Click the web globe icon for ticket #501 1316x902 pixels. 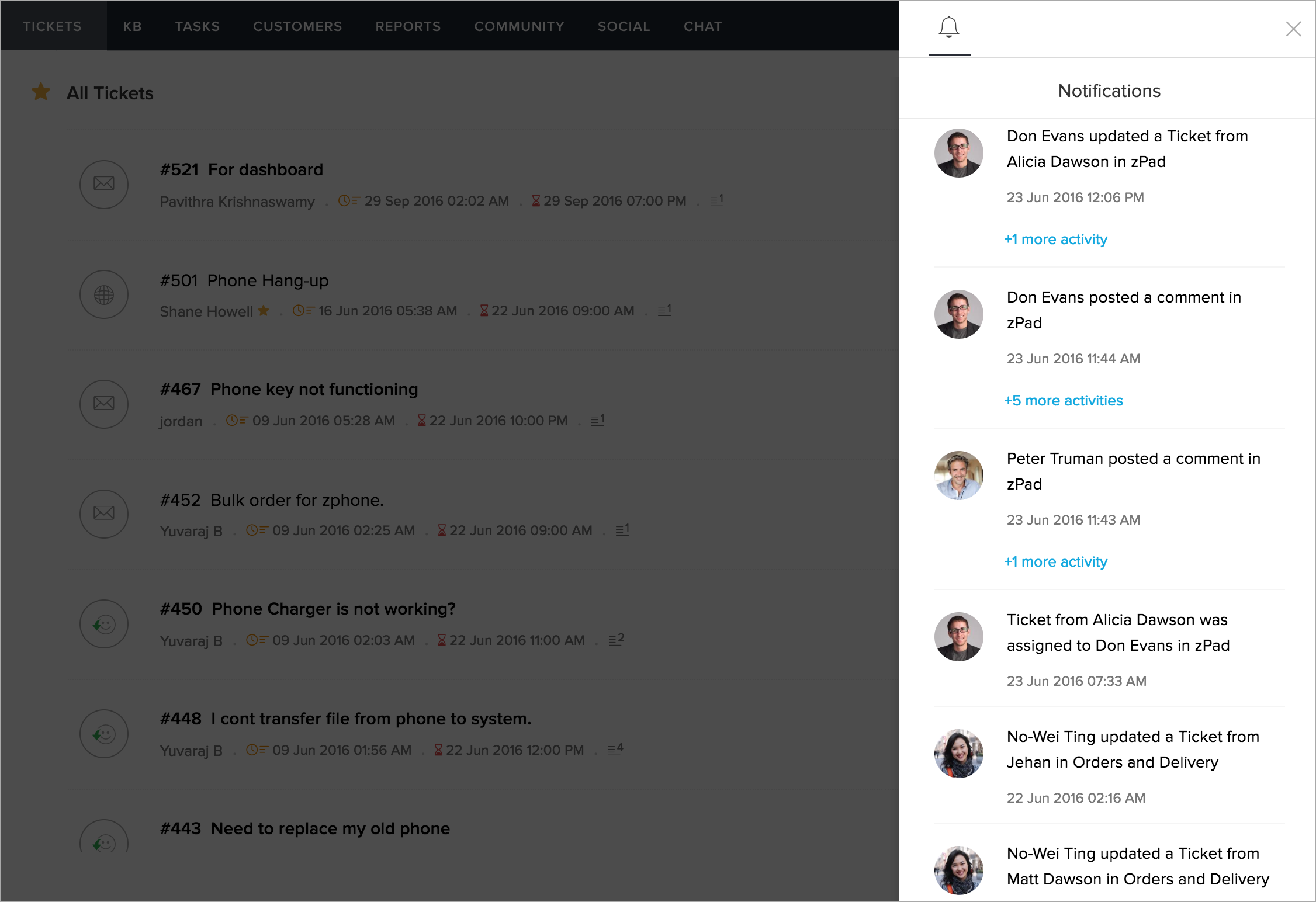104,294
